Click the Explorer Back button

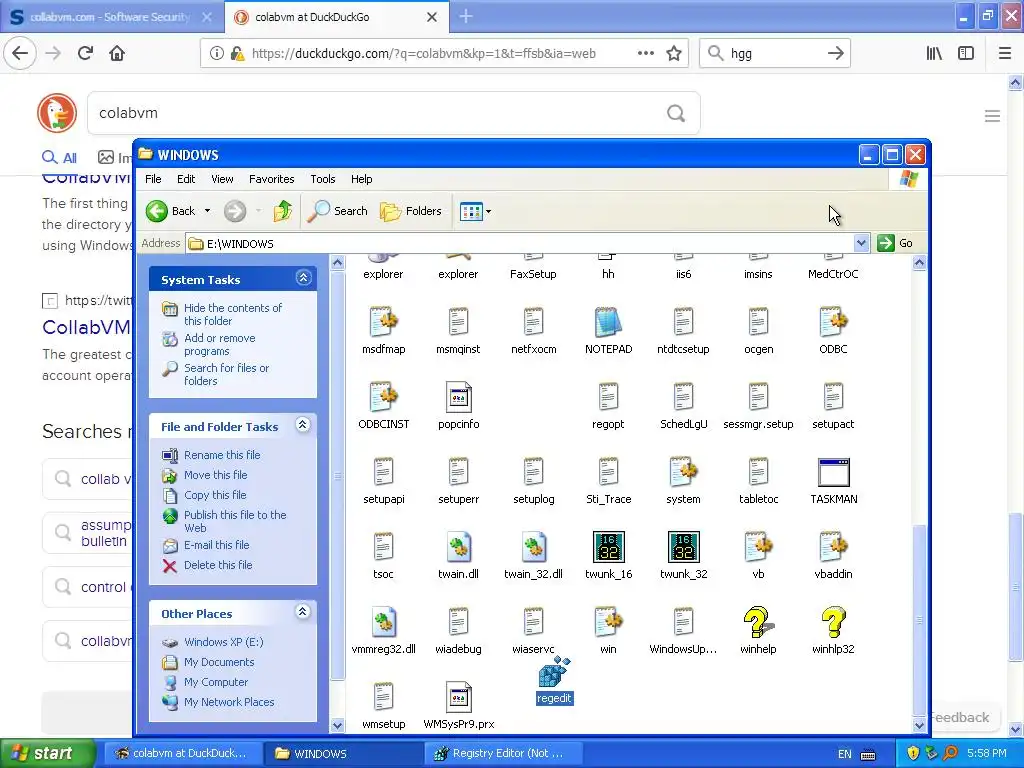tap(170, 211)
